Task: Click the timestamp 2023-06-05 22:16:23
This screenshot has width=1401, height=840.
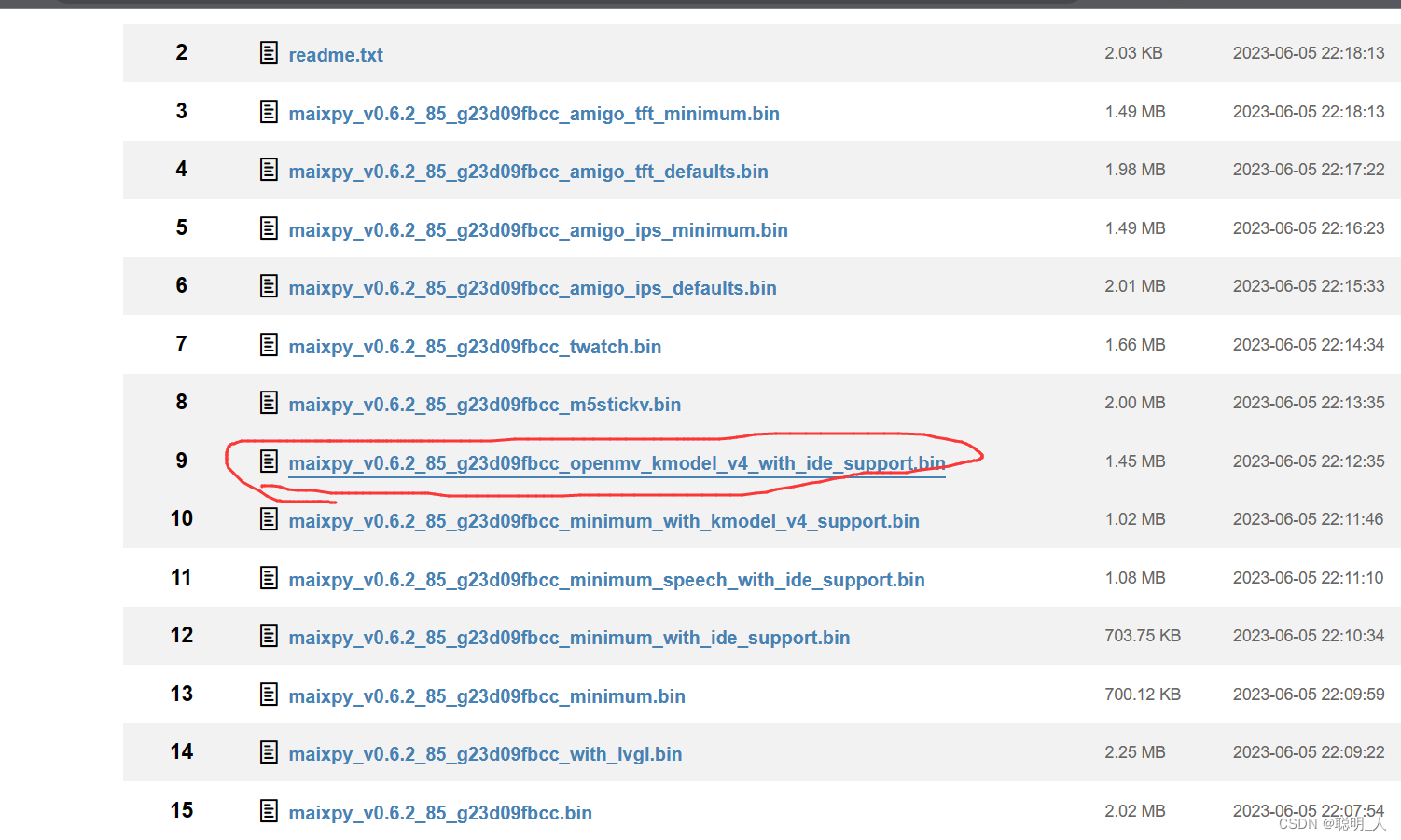Action: click(1309, 228)
